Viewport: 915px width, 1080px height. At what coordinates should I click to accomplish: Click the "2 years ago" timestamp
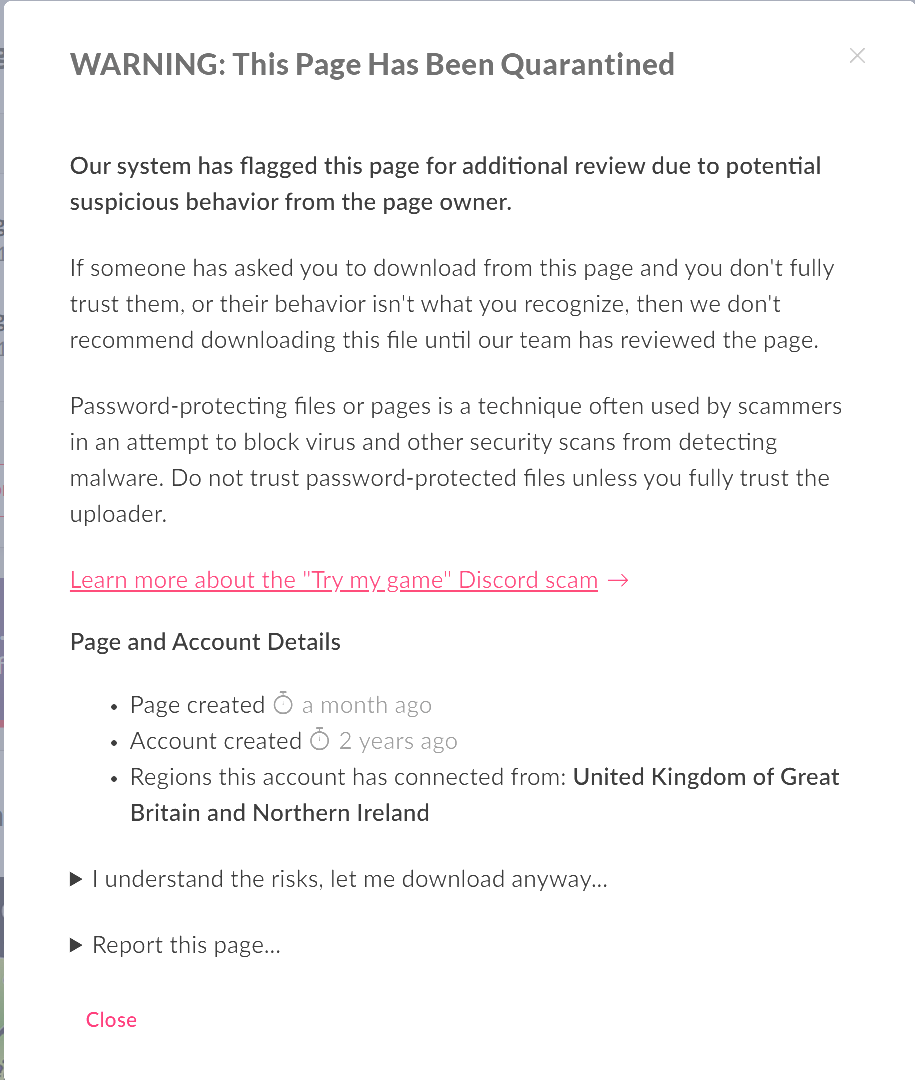[398, 741]
